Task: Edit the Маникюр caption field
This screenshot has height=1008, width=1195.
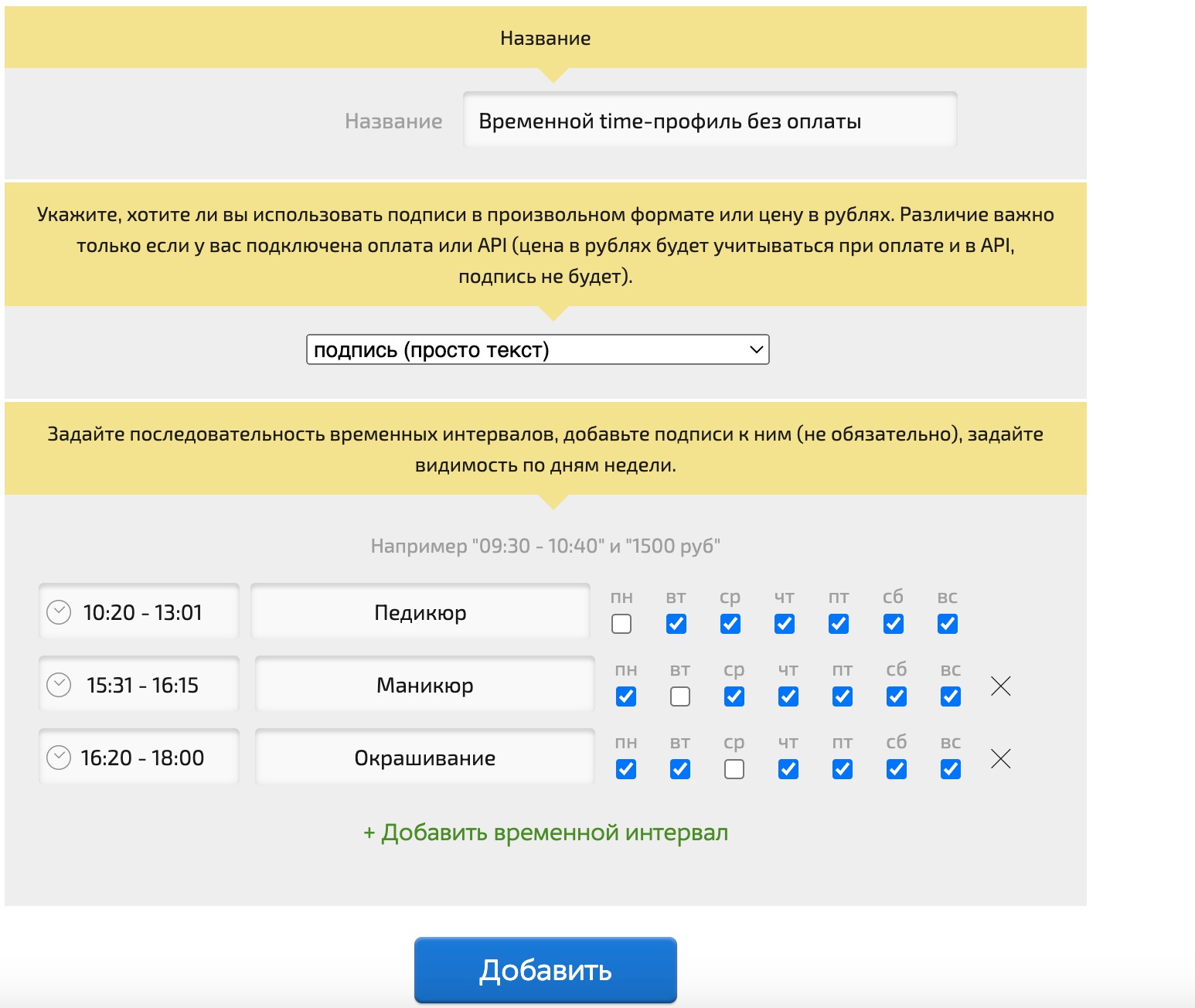Action: click(x=425, y=685)
